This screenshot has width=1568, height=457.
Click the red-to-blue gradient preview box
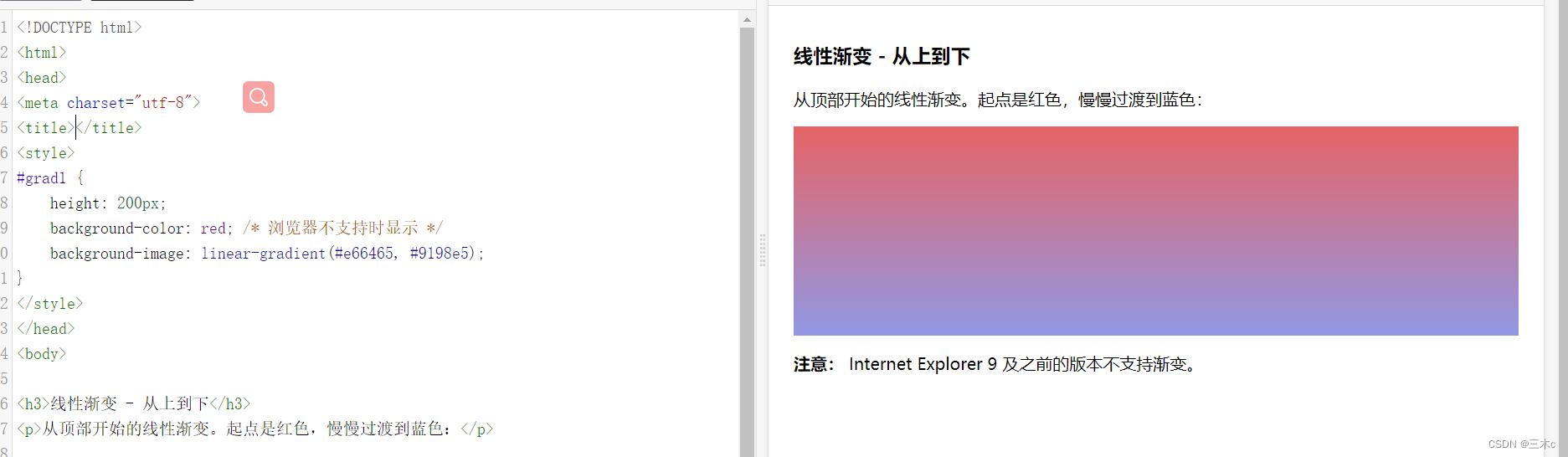pyautogui.click(x=1155, y=231)
